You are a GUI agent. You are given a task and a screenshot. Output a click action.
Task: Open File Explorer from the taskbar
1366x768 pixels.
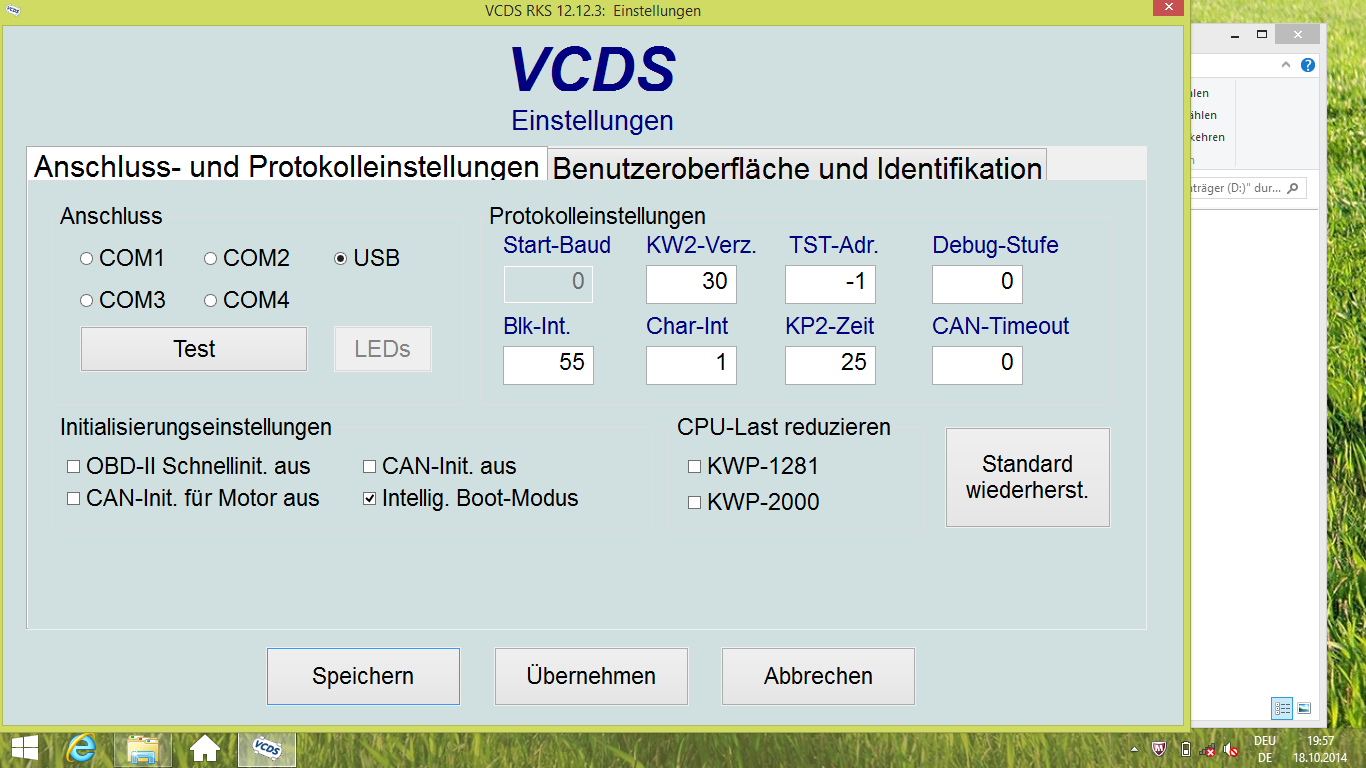tap(142, 748)
